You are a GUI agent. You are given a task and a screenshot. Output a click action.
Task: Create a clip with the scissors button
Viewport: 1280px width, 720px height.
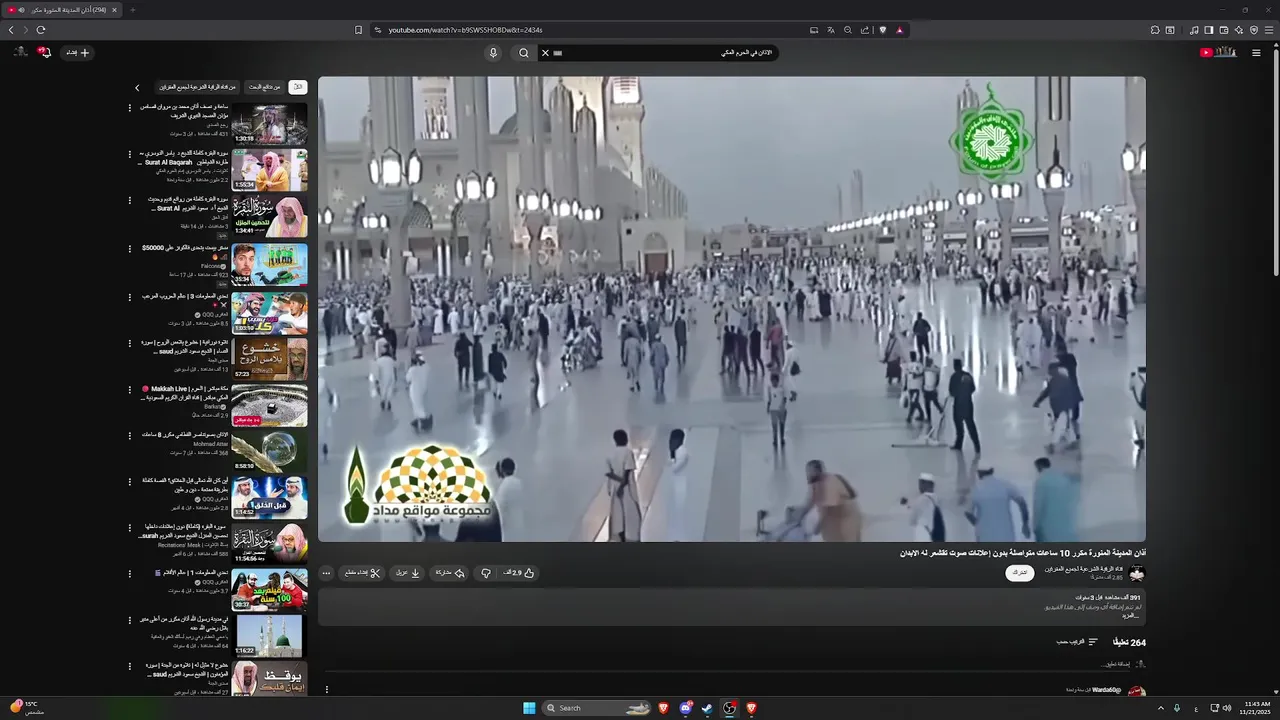coord(363,573)
